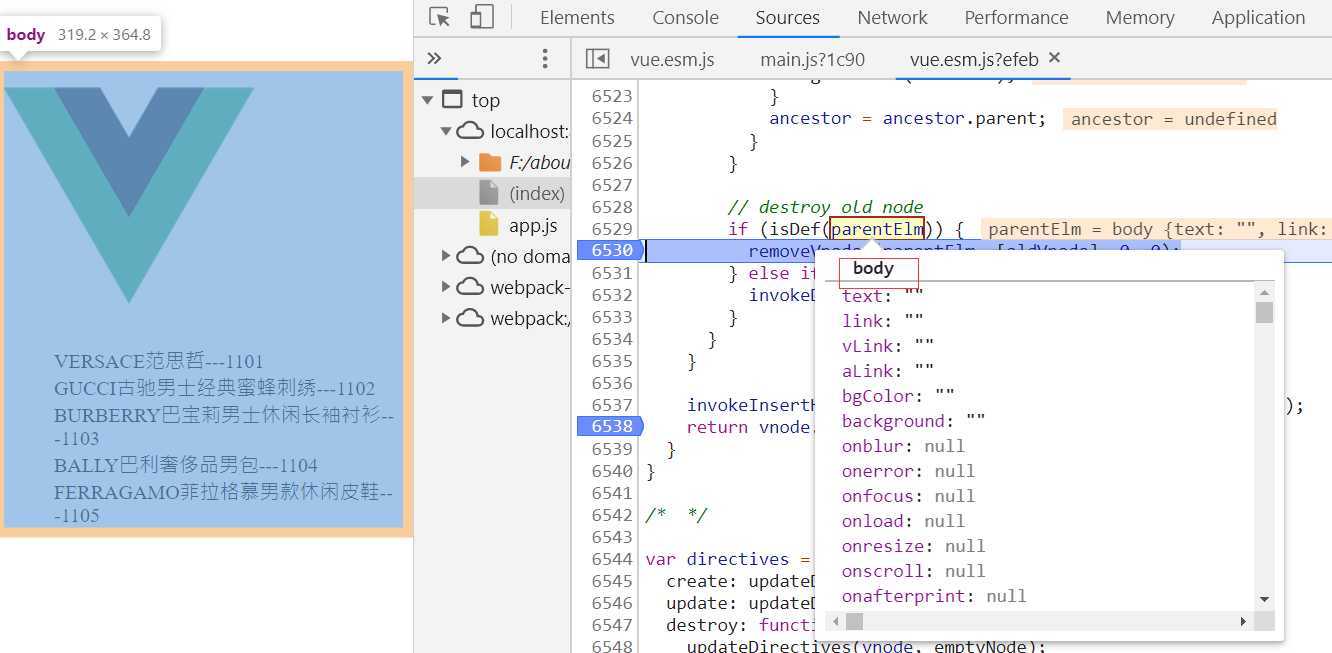Open app.js in the file tree
1332x653 pixels.
pos(533,225)
